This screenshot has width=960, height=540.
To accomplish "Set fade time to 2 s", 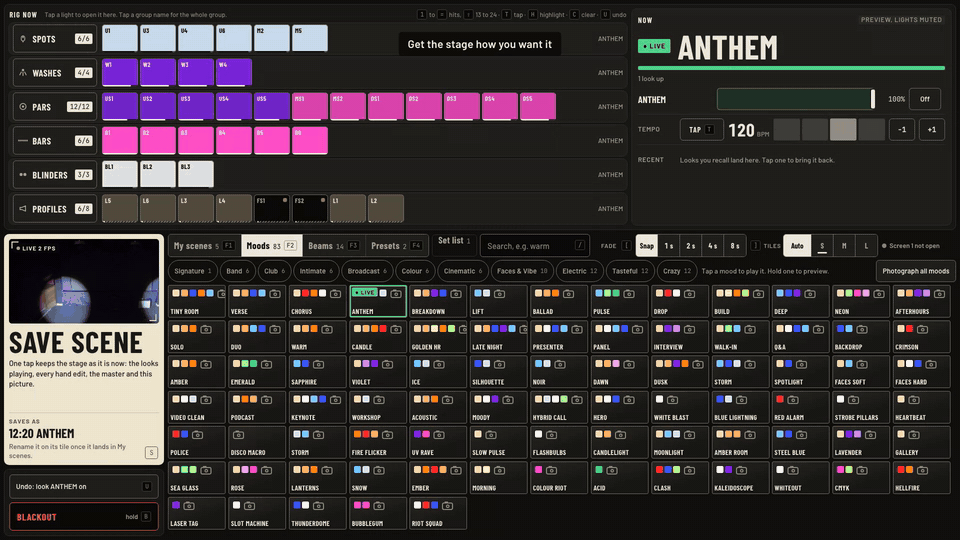I will pyautogui.click(x=691, y=246).
